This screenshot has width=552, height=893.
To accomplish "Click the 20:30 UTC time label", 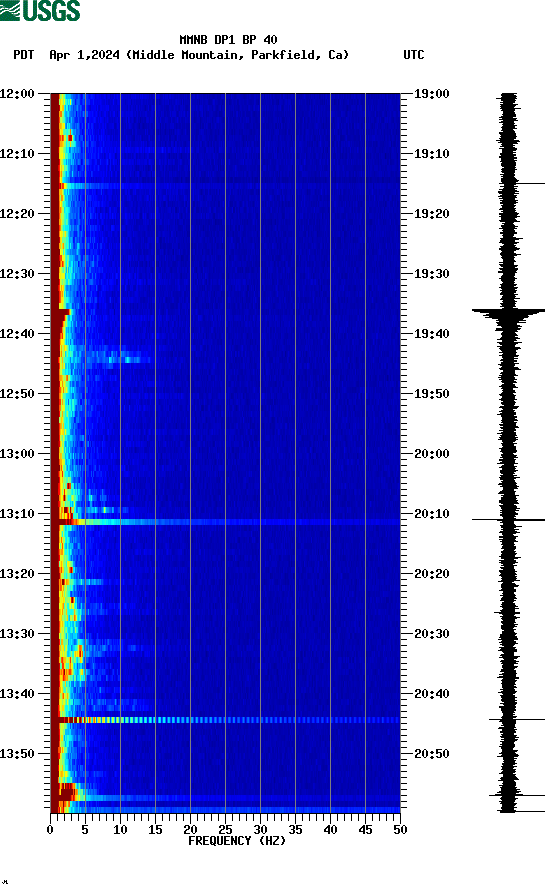I will (432, 634).
